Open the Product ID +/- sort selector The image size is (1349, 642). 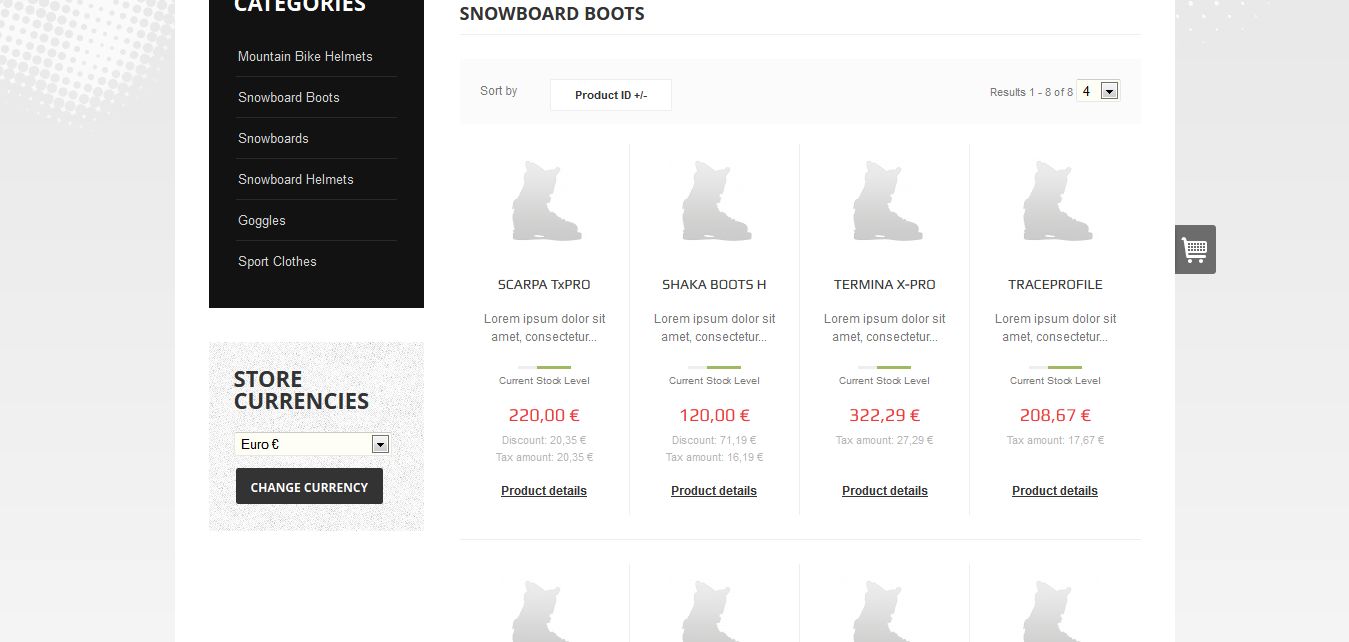pos(610,95)
